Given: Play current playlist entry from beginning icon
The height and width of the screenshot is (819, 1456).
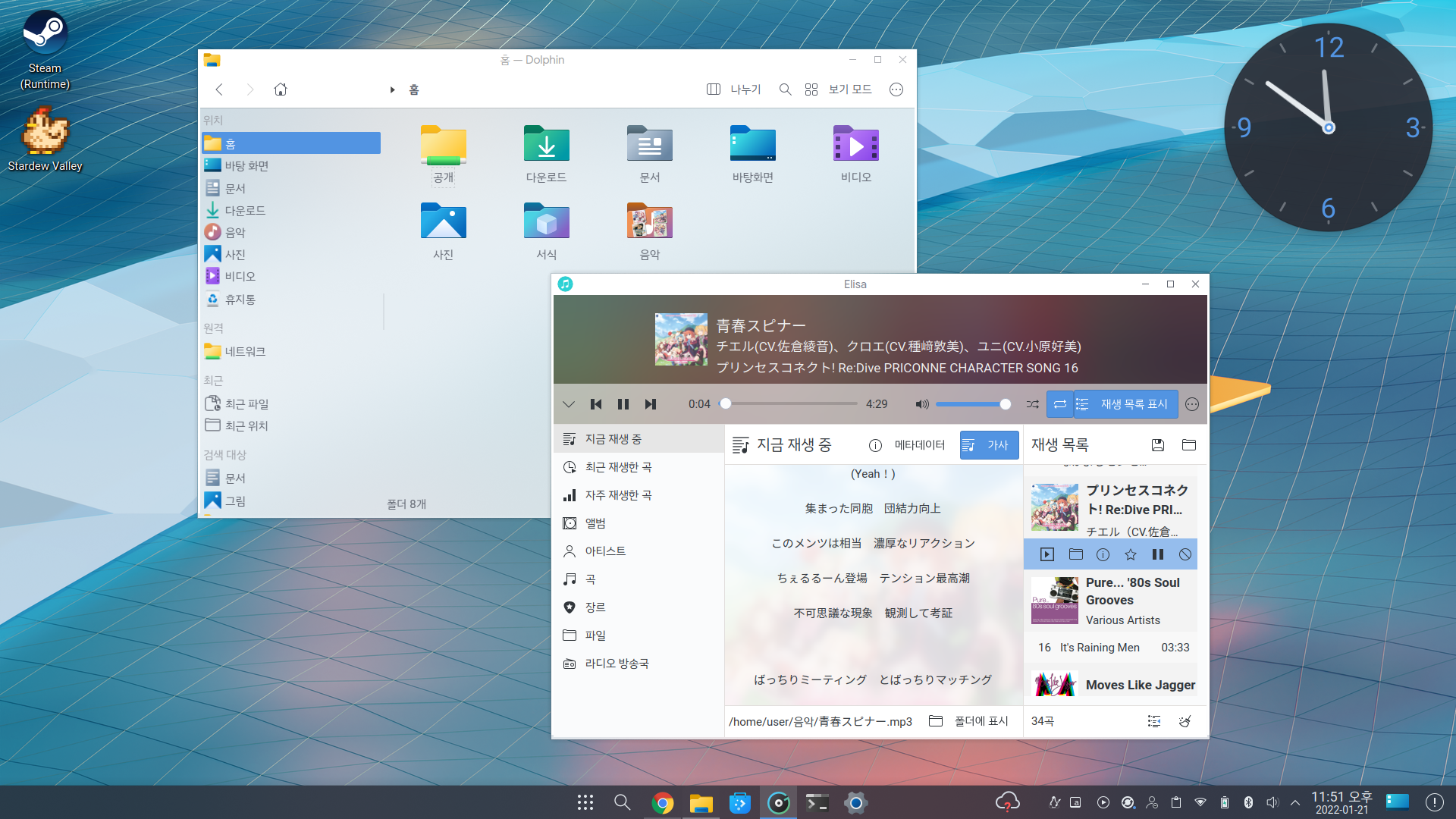Looking at the screenshot, I should (x=1047, y=554).
